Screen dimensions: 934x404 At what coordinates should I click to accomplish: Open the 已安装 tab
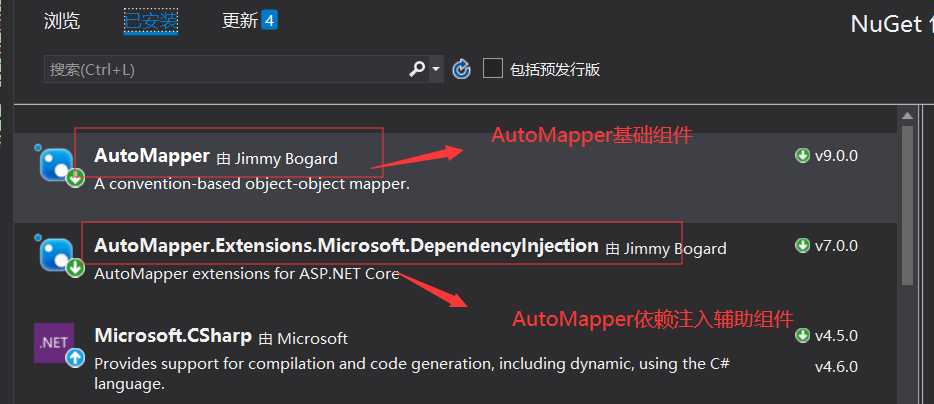151,22
